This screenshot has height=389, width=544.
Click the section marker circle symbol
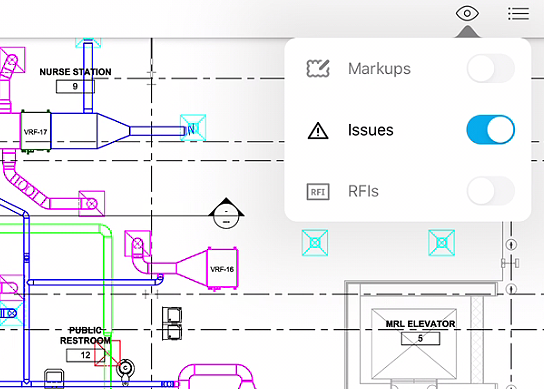tap(226, 214)
